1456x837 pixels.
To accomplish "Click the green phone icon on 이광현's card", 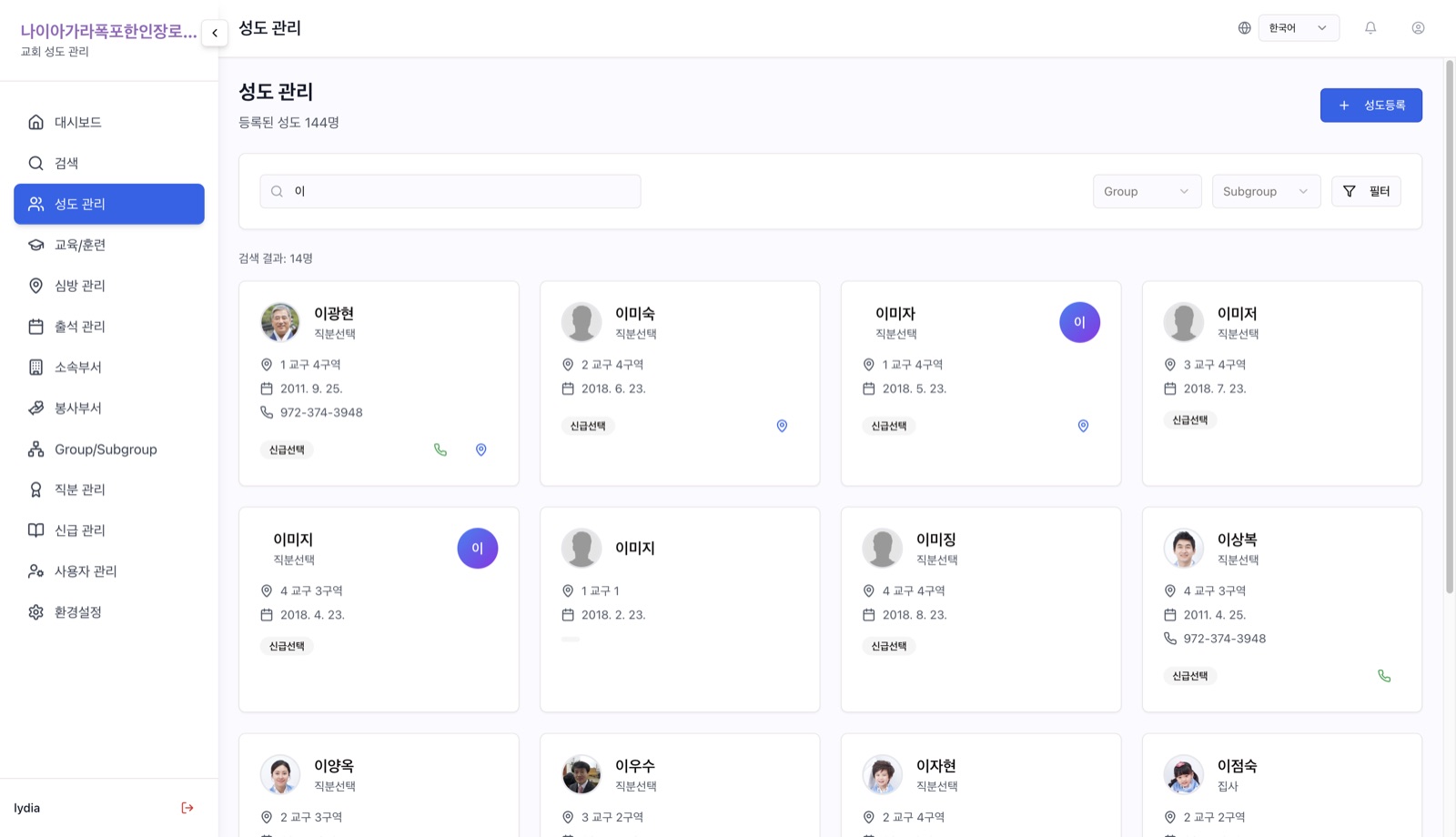I will (x=440, y=449).
